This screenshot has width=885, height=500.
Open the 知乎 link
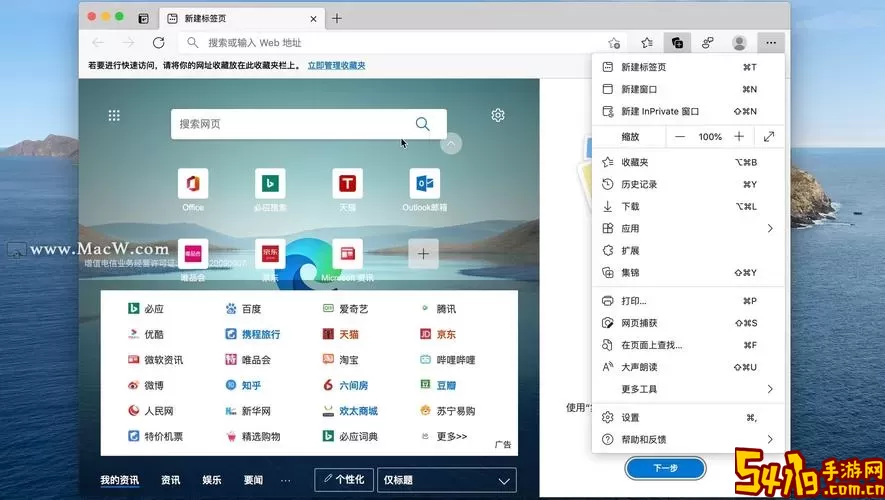pyautogui.click(x=243, y=385)
